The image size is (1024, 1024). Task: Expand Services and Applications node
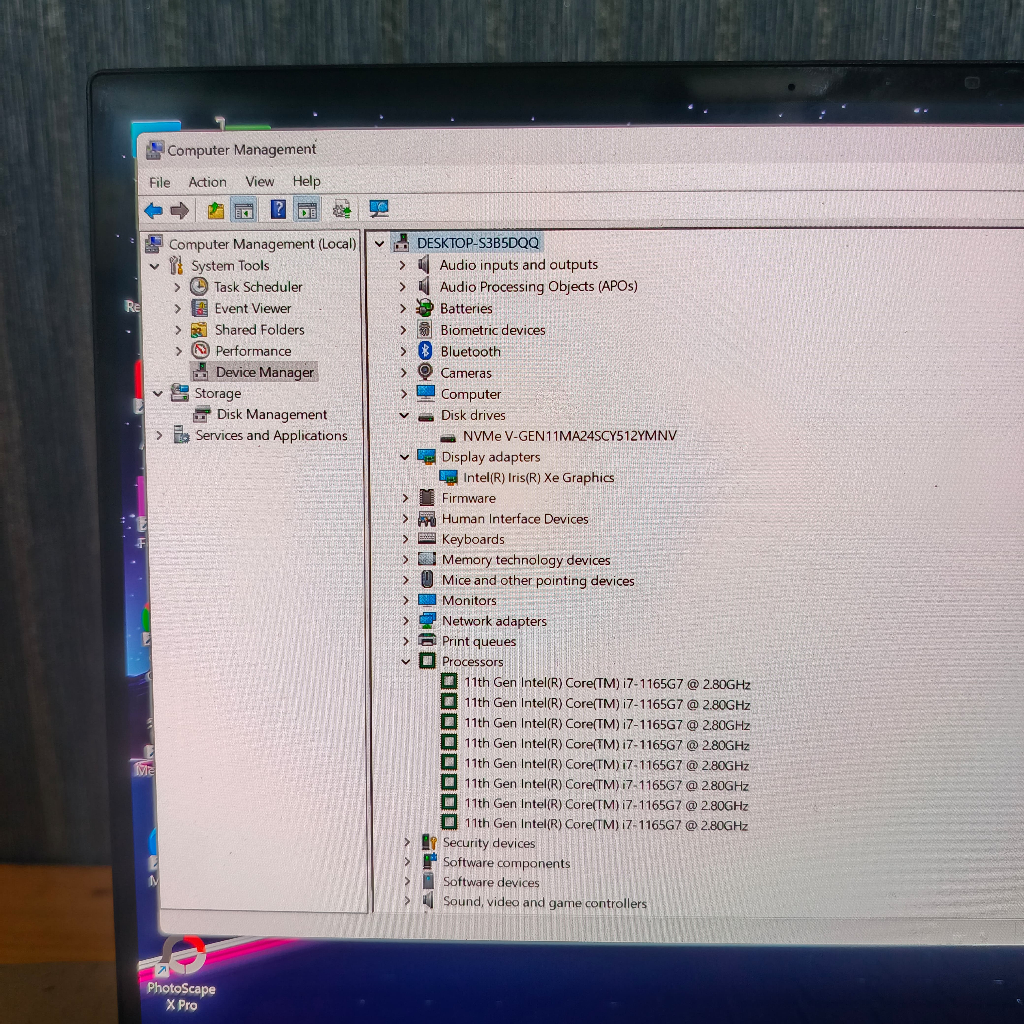point(159,435)
